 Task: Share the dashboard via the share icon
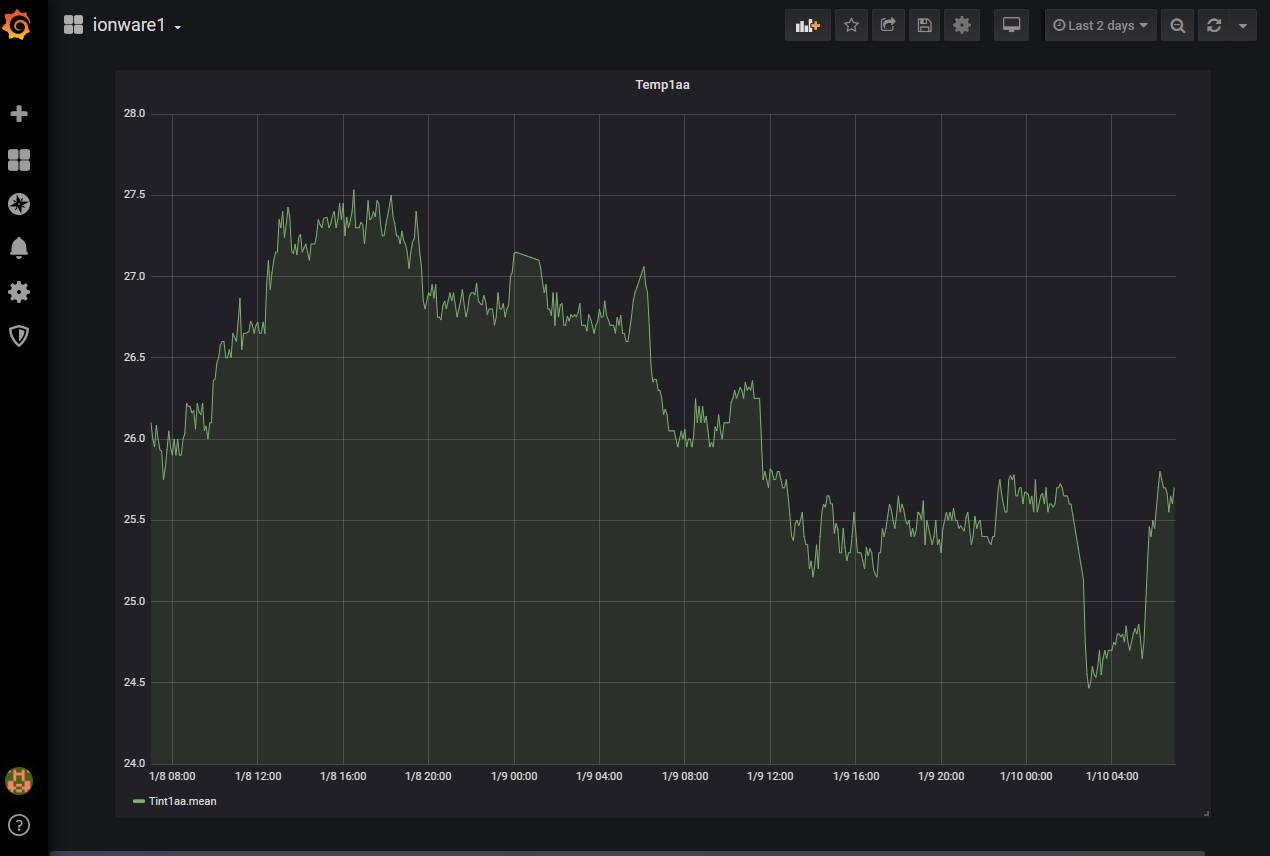(x=887, y=25)
